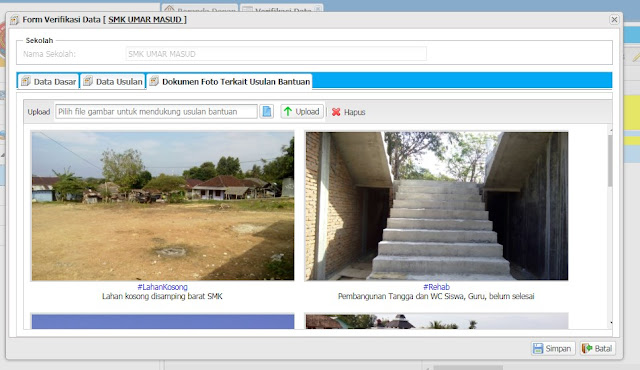This screenshot has height=370, width=640.
Task: Click the scroll down arrow of photo list
Action: point(611,323)
